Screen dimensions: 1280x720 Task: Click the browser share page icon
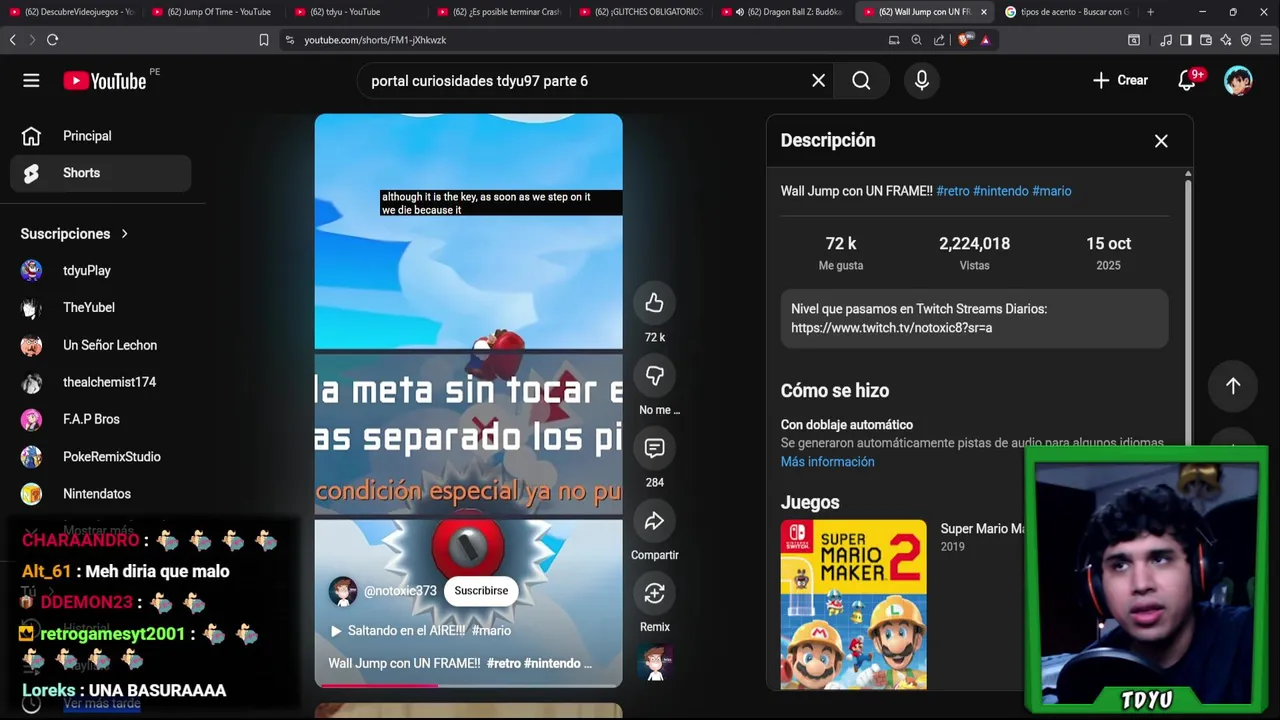click(x=939, y=40)
